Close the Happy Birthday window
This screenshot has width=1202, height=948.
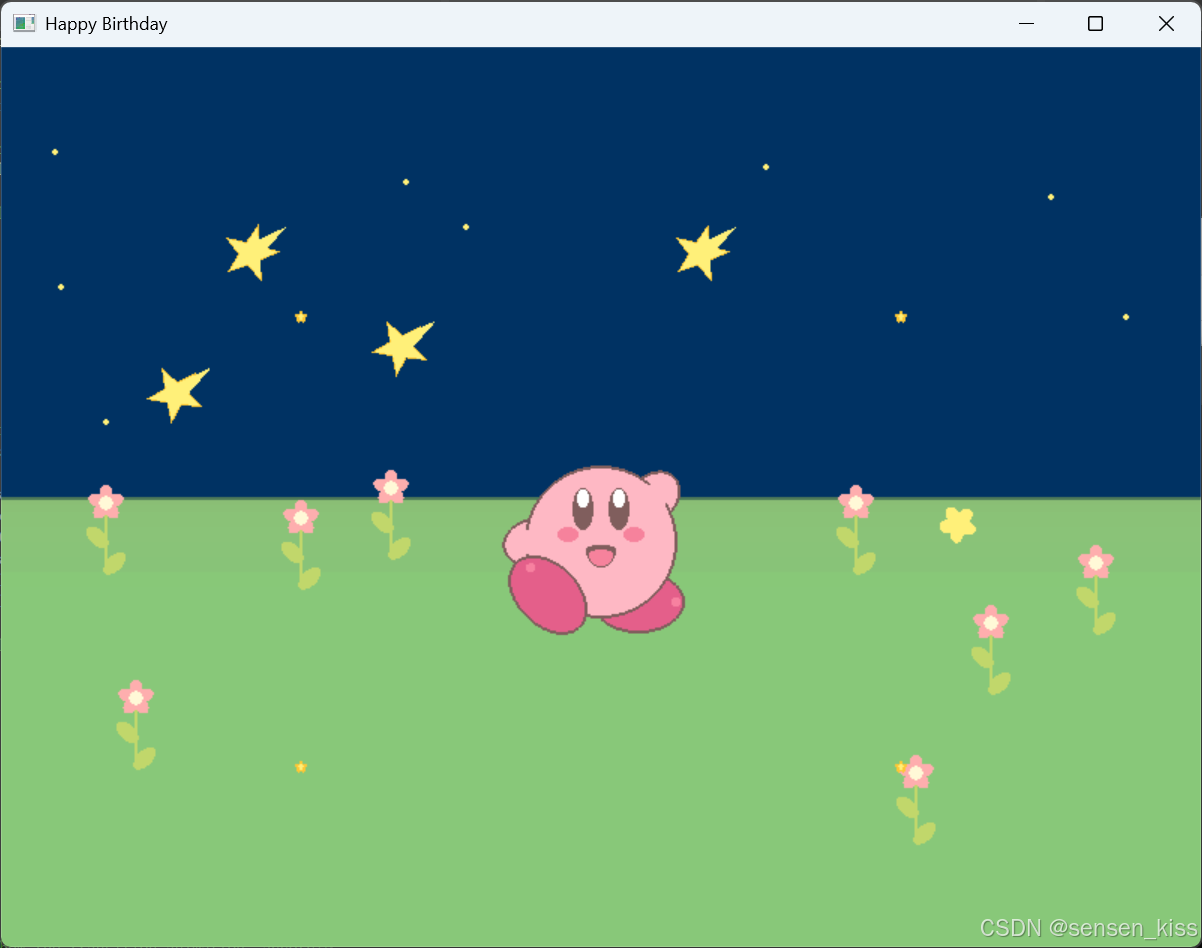pyautogui.click(x=1166, y=24)
